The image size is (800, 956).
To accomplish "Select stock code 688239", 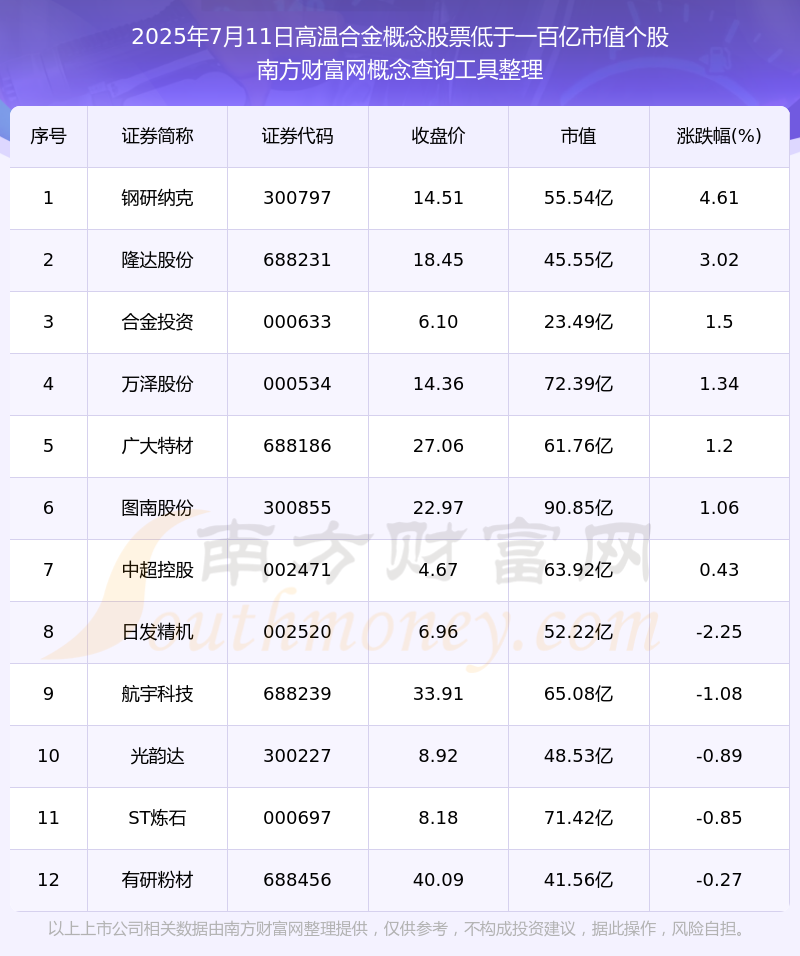I will click(x=298, y=694).
